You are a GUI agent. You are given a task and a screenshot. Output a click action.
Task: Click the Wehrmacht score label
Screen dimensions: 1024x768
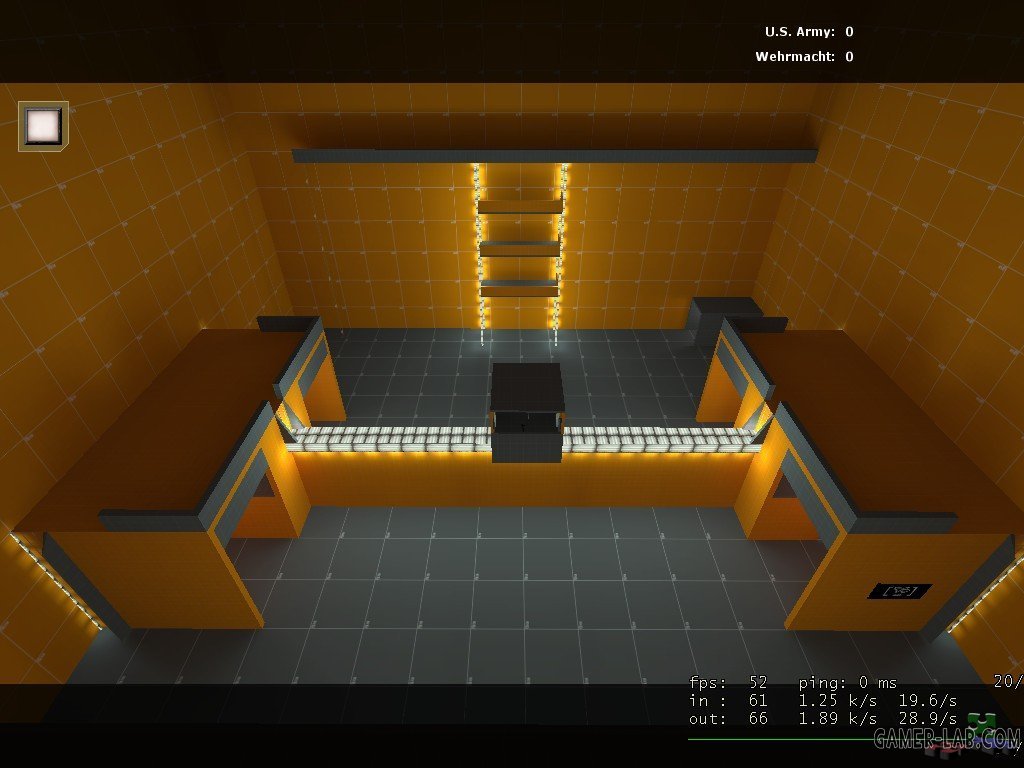click(795, 57)
